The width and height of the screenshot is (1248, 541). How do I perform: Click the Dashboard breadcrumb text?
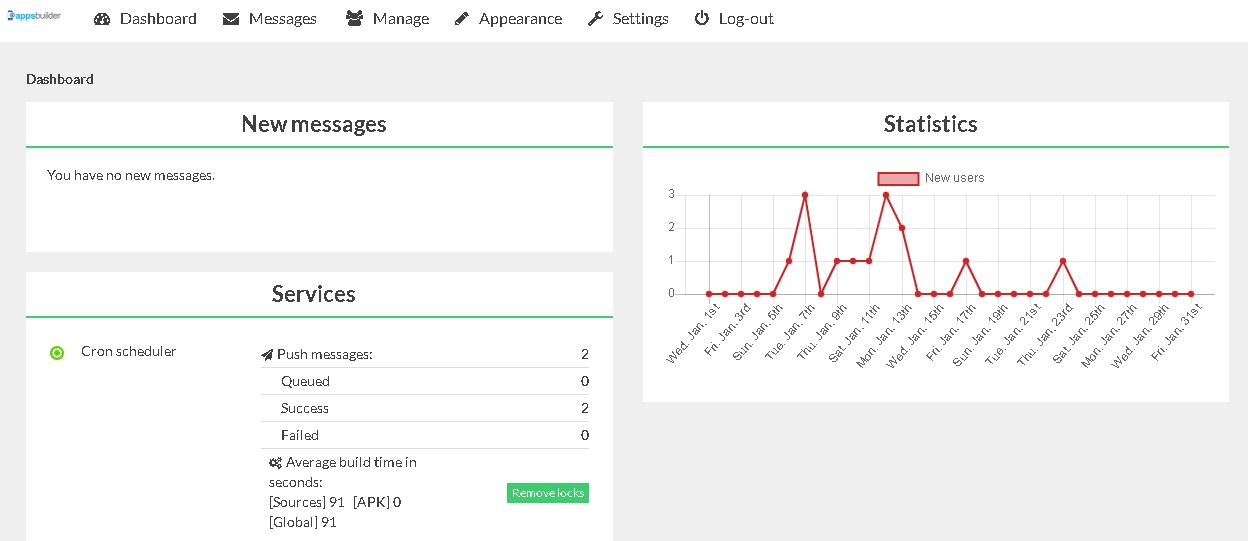60,79
